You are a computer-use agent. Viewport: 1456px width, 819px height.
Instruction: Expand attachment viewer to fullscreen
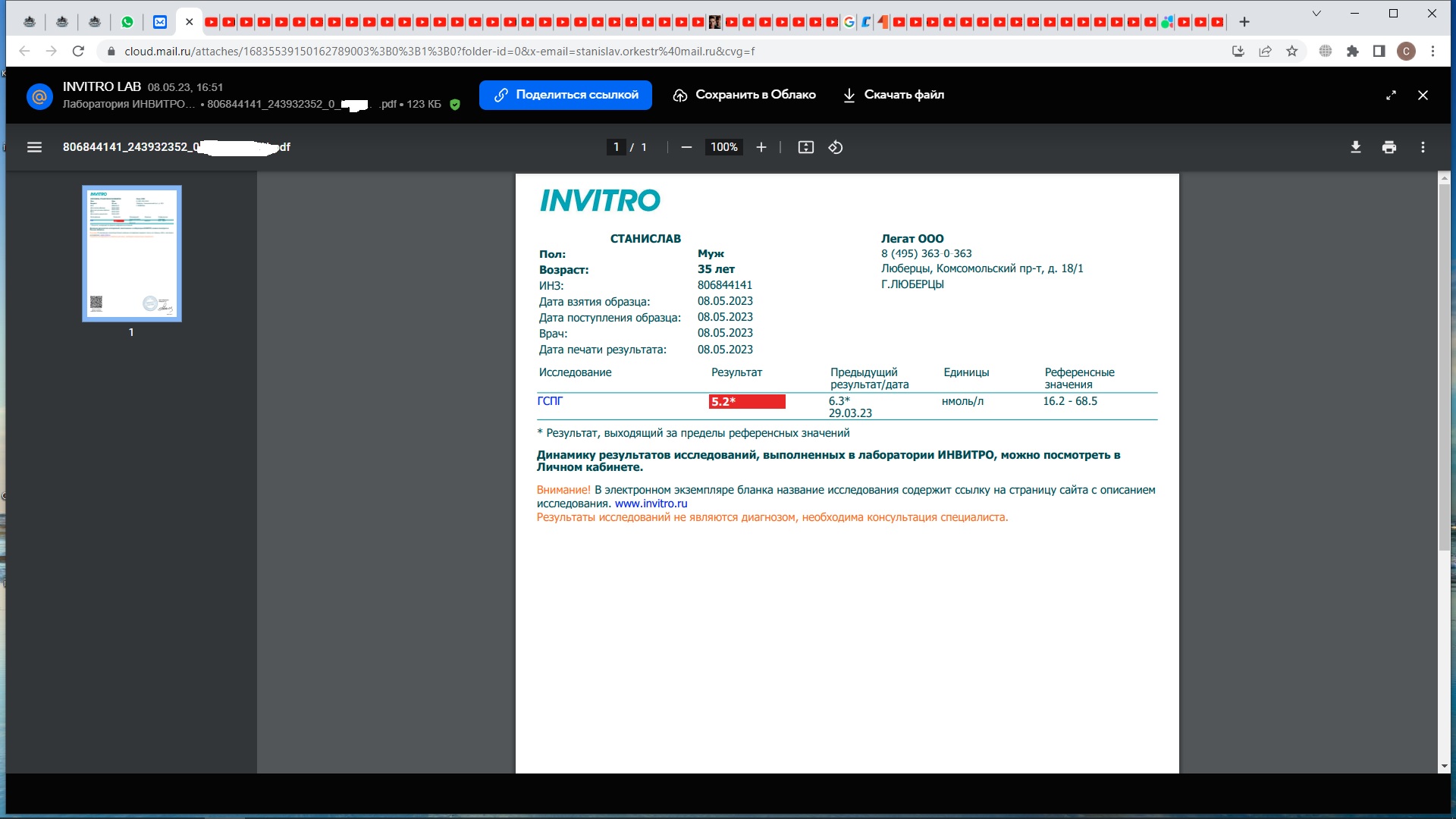click(1391, 96)
